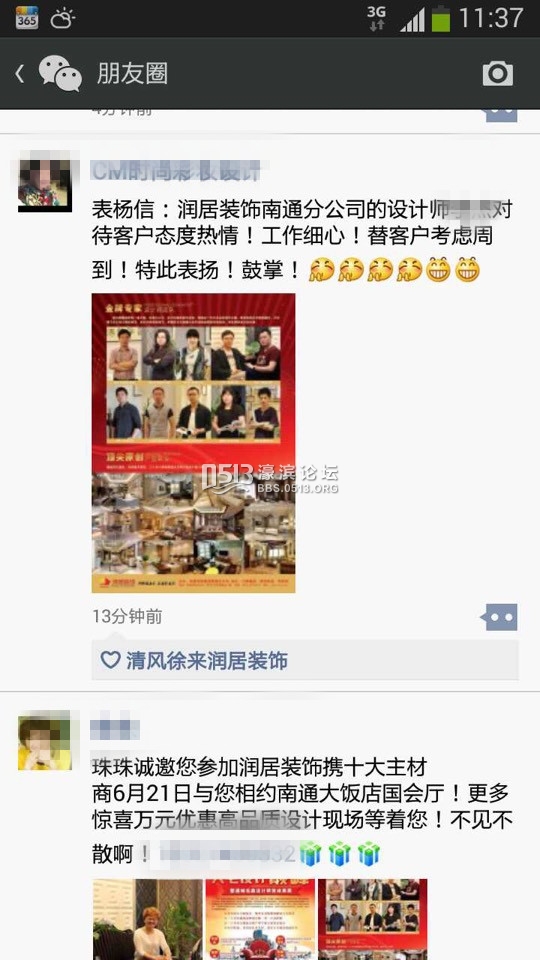Screen dimensions: 540x960
Task: Tap the heart like icon
Action: [x=110, y=660]
